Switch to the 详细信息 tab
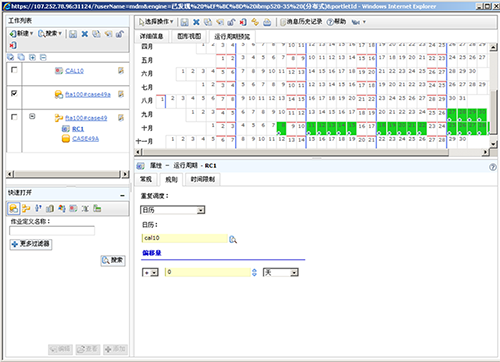The image size is (500, 362). tap(151, 36)
